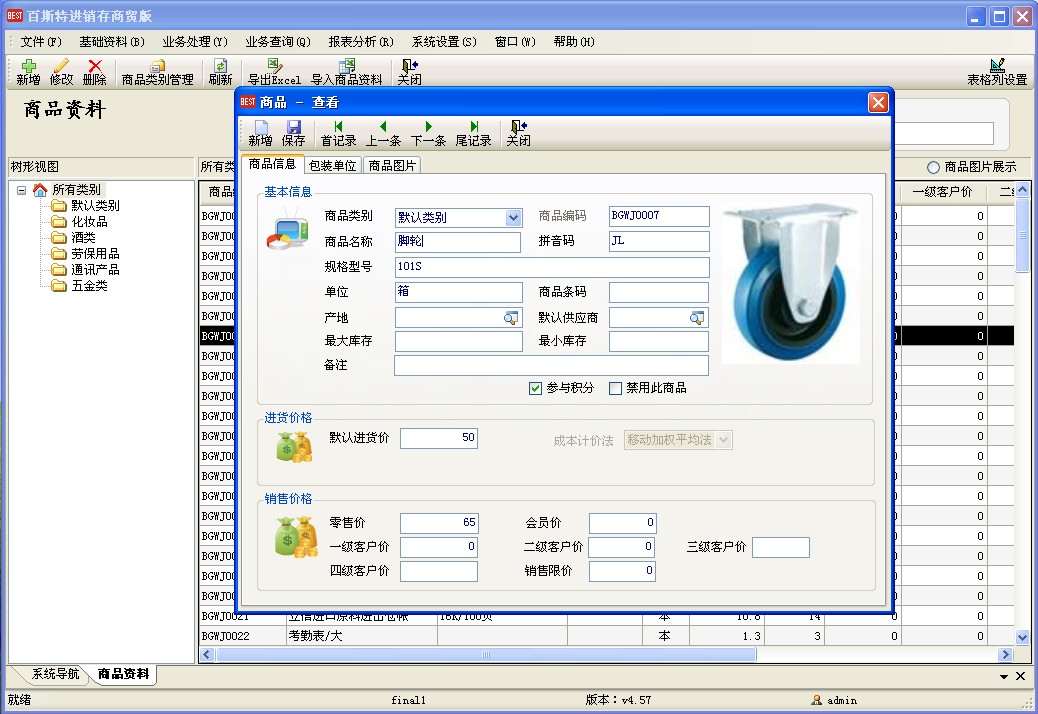This screenshot has height=714, width=1038.
Task: Enable the 禁用此商品 checkbox
Action: 615,388
